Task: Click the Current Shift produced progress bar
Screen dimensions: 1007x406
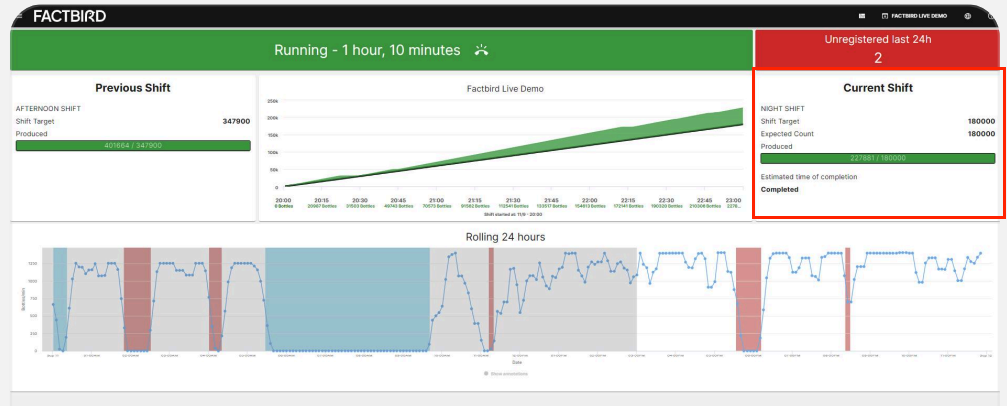Action: [x=878, y=158]
